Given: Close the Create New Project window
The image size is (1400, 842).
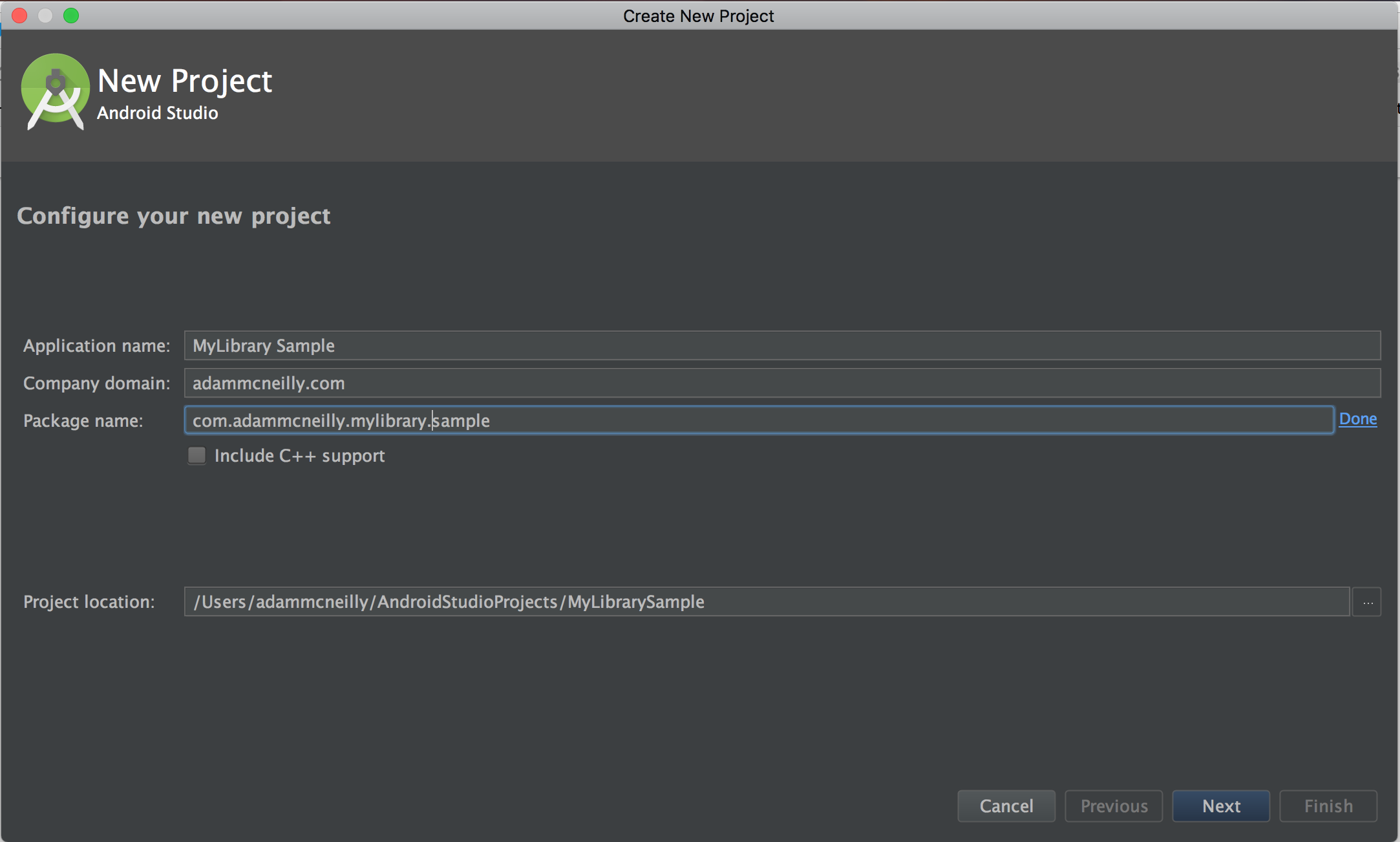Looking at the screenshot, I should [x=19, y=16].
